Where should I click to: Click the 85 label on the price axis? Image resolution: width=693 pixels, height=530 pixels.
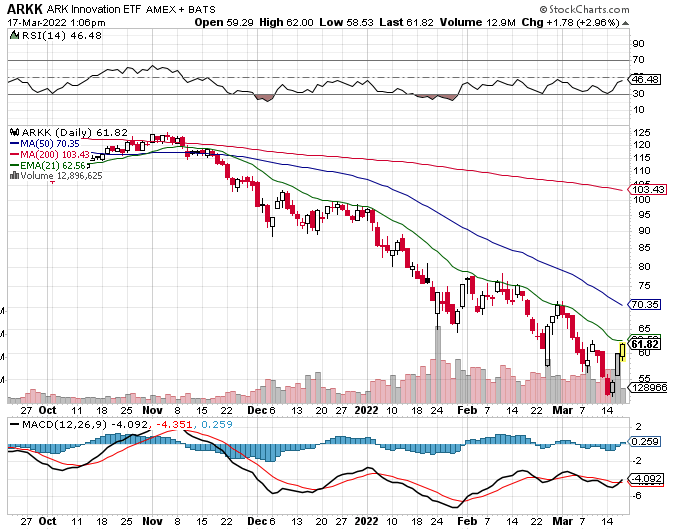[x=644, y=248]
